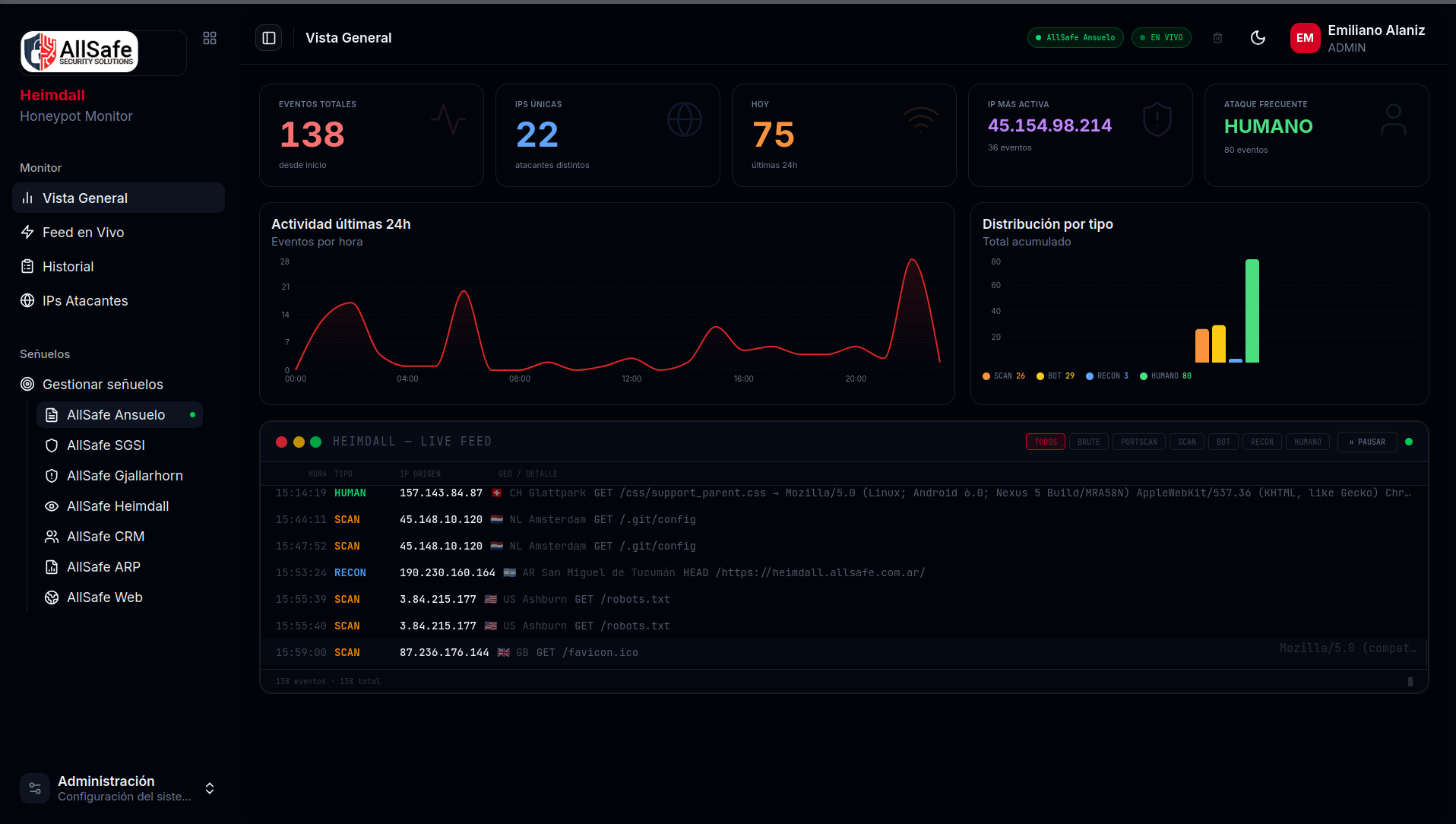This screenshot has height=824, width=1456.
Task: Click the lightning icon for Feed en Vivo
Action: tap(27, 232)
